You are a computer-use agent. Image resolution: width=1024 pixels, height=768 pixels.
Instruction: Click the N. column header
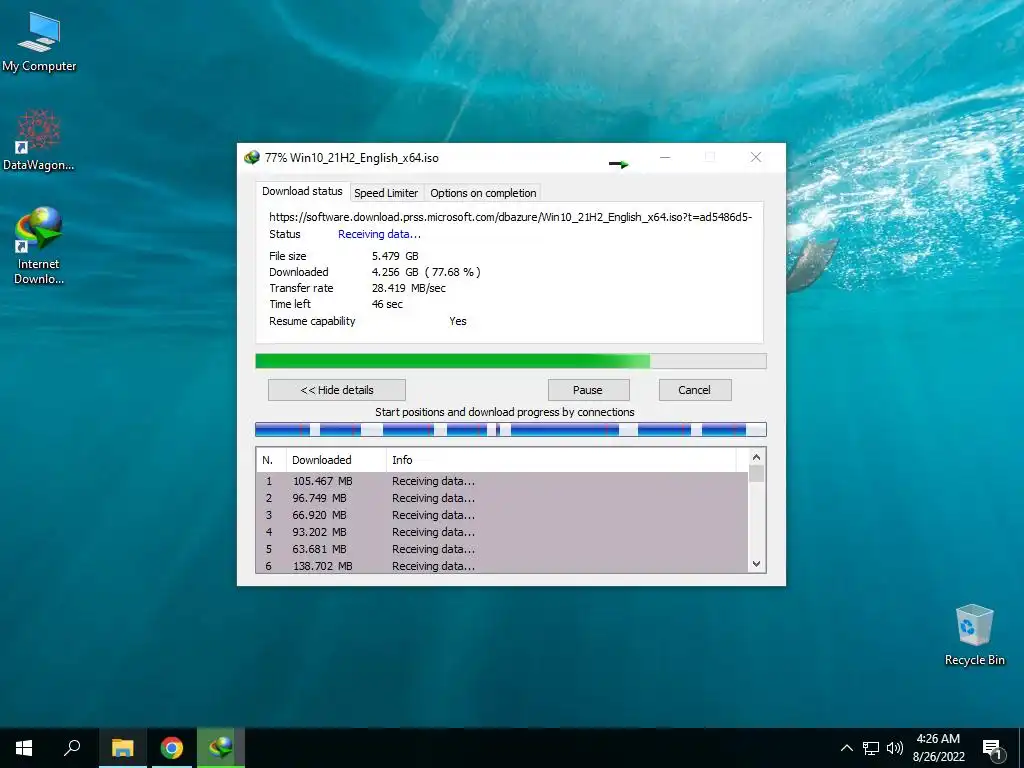click(x=271, y=460)
